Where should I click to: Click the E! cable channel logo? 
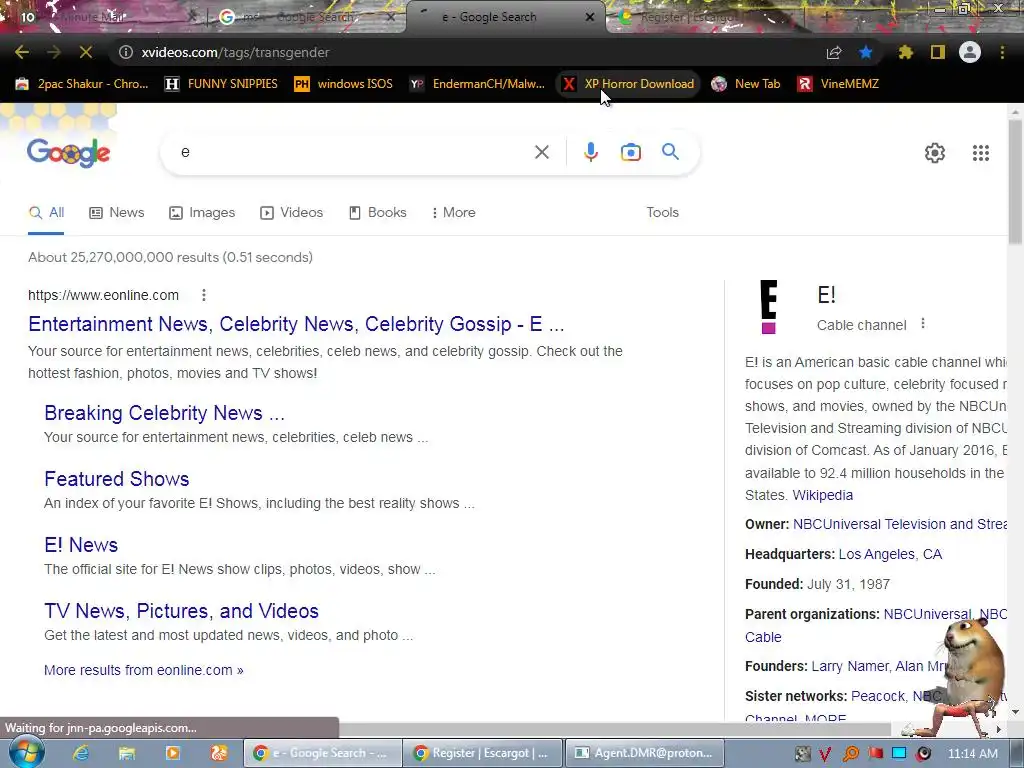pos(769,307)
